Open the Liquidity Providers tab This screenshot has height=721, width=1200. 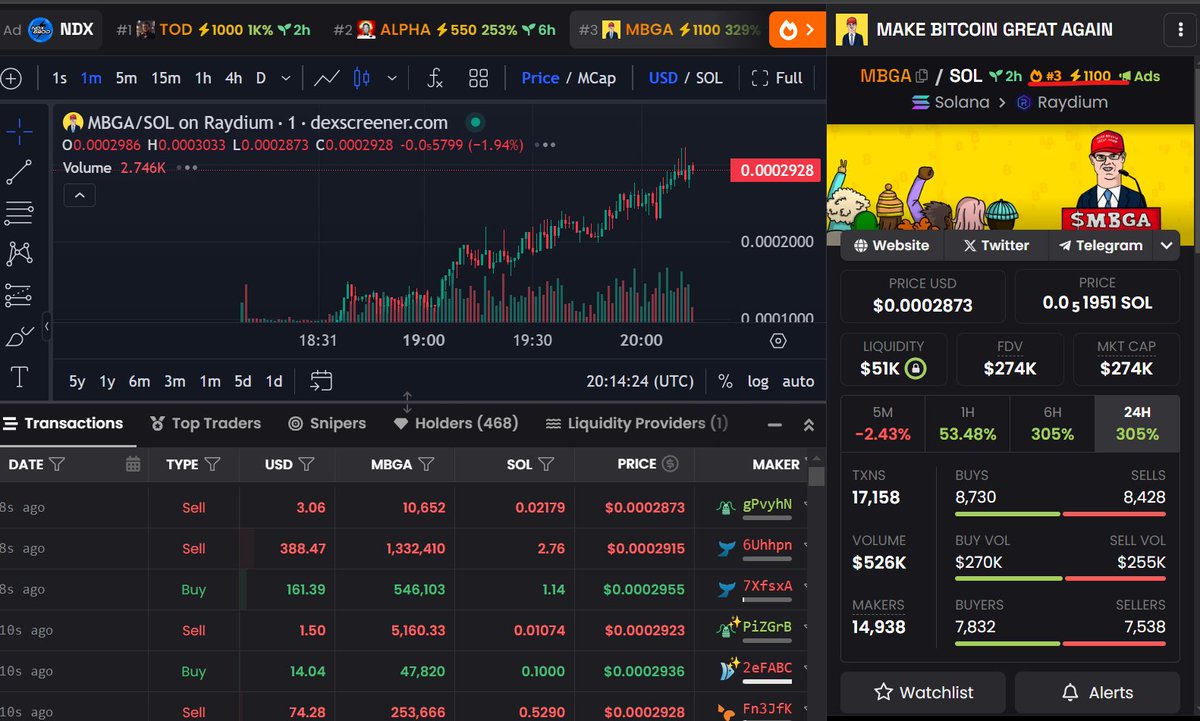tap(636, 423)
